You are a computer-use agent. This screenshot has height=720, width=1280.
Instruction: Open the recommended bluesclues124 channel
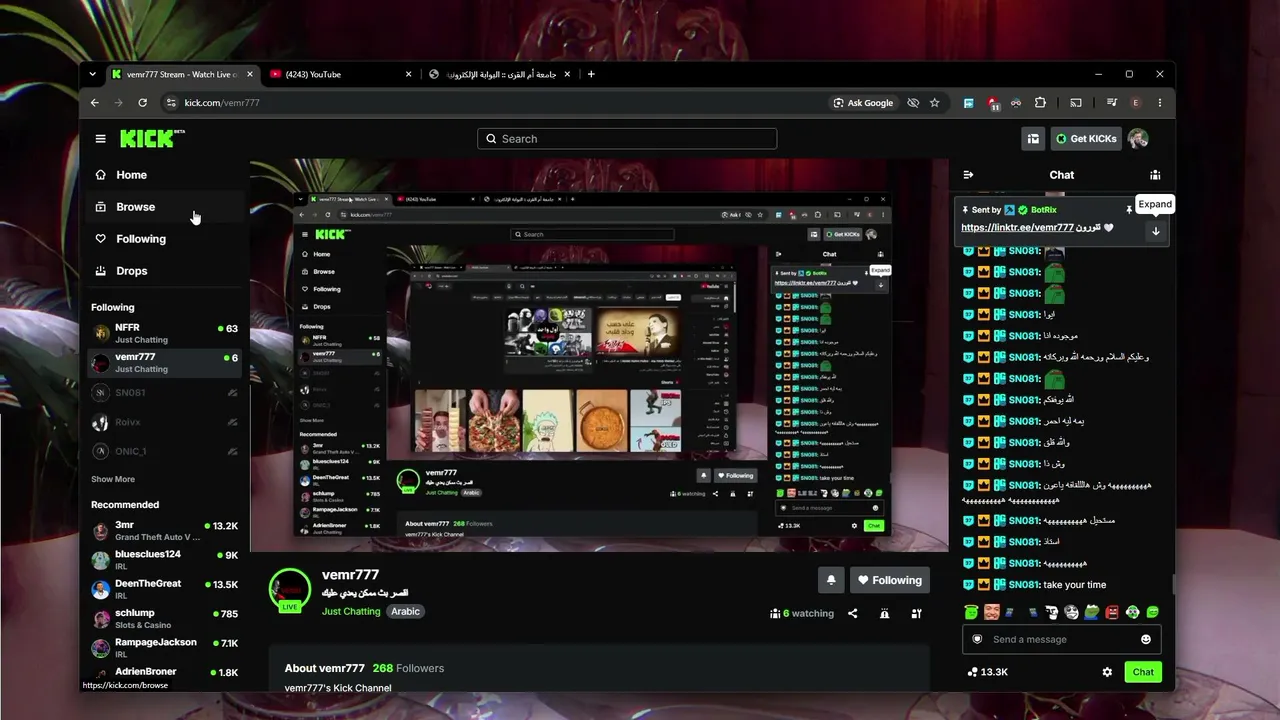tap(166, 560)
